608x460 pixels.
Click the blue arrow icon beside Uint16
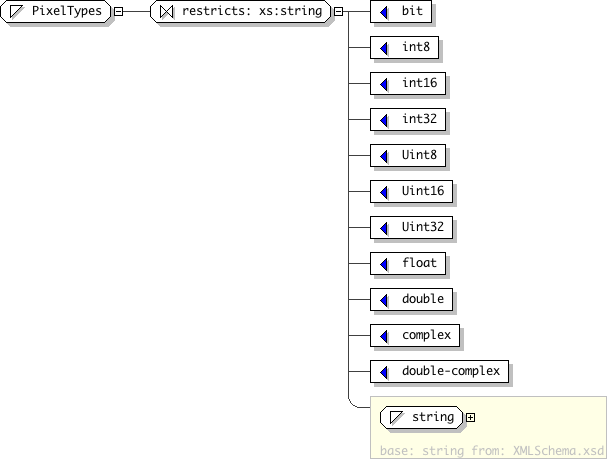(x=384, y=192)
